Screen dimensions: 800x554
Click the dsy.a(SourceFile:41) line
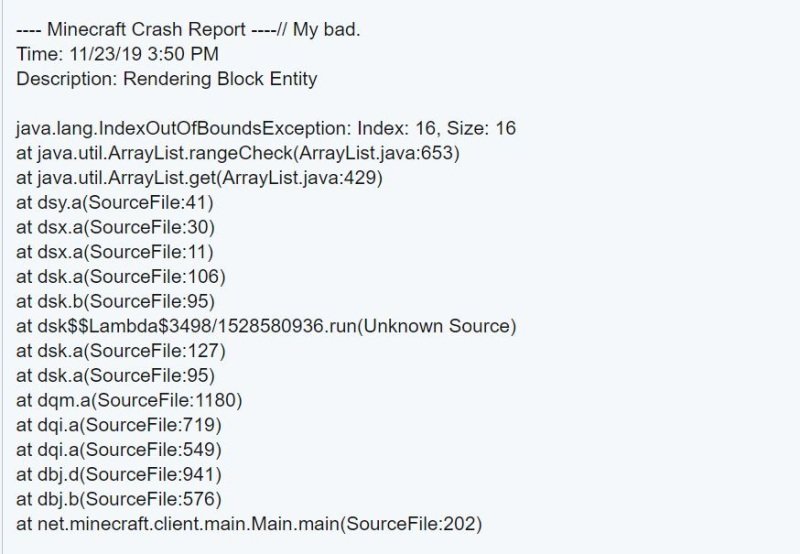[x=115, y=203]
